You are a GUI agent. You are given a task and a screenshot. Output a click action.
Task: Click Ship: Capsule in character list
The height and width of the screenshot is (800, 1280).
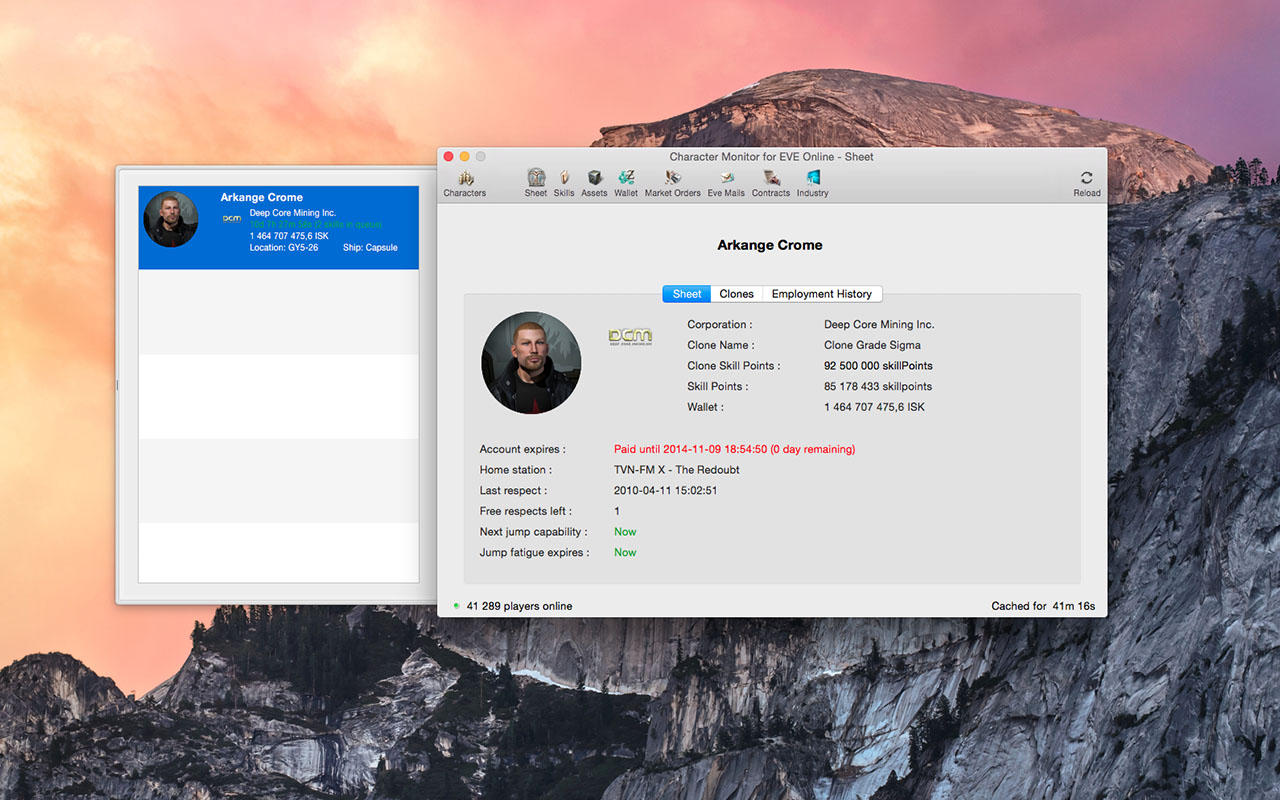click(x=370, y=247)
